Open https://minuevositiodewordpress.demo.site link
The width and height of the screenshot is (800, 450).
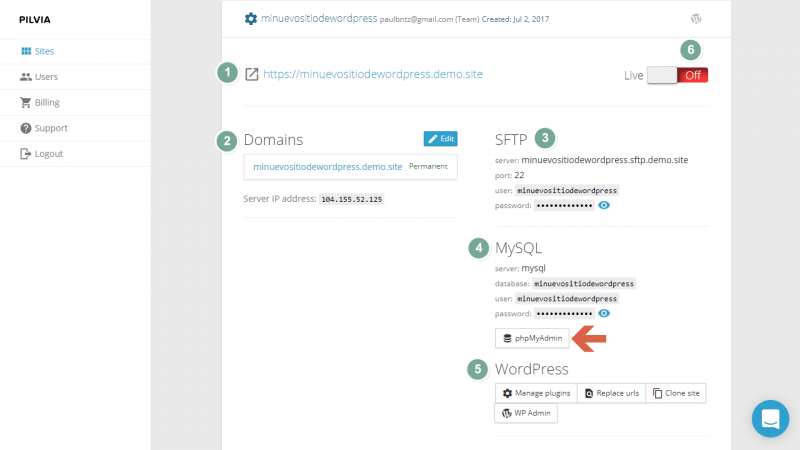373,74
